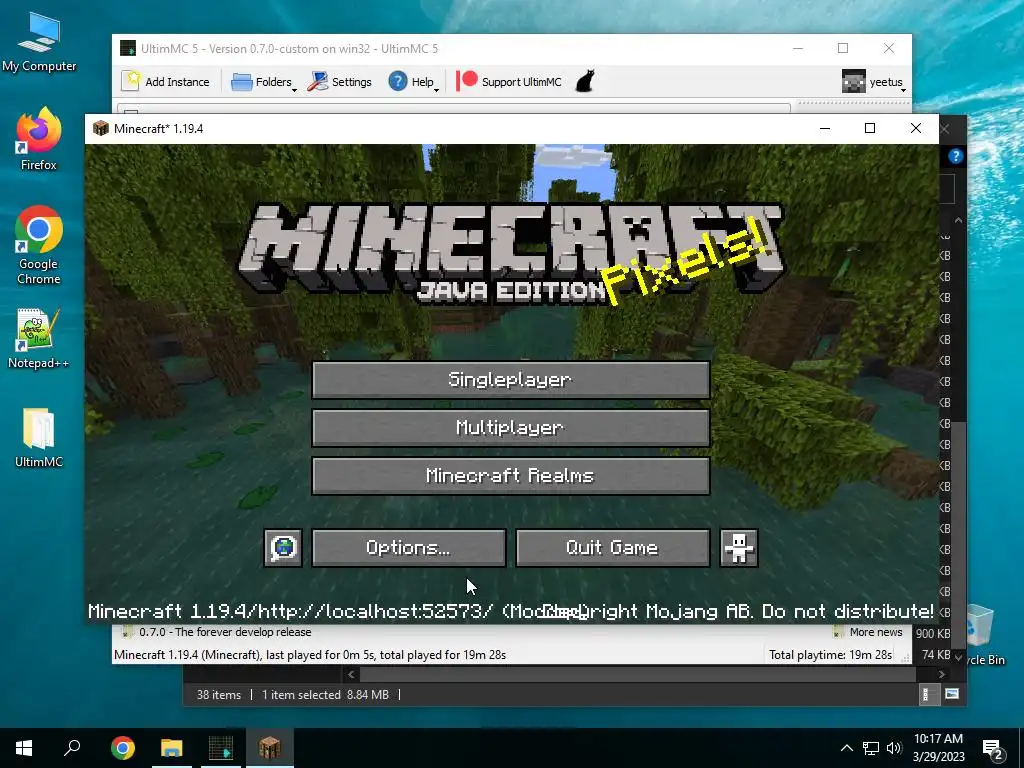1024x768 pixels.
Task: Switch File Explorer to details view icon
Action: click(926, 694)
